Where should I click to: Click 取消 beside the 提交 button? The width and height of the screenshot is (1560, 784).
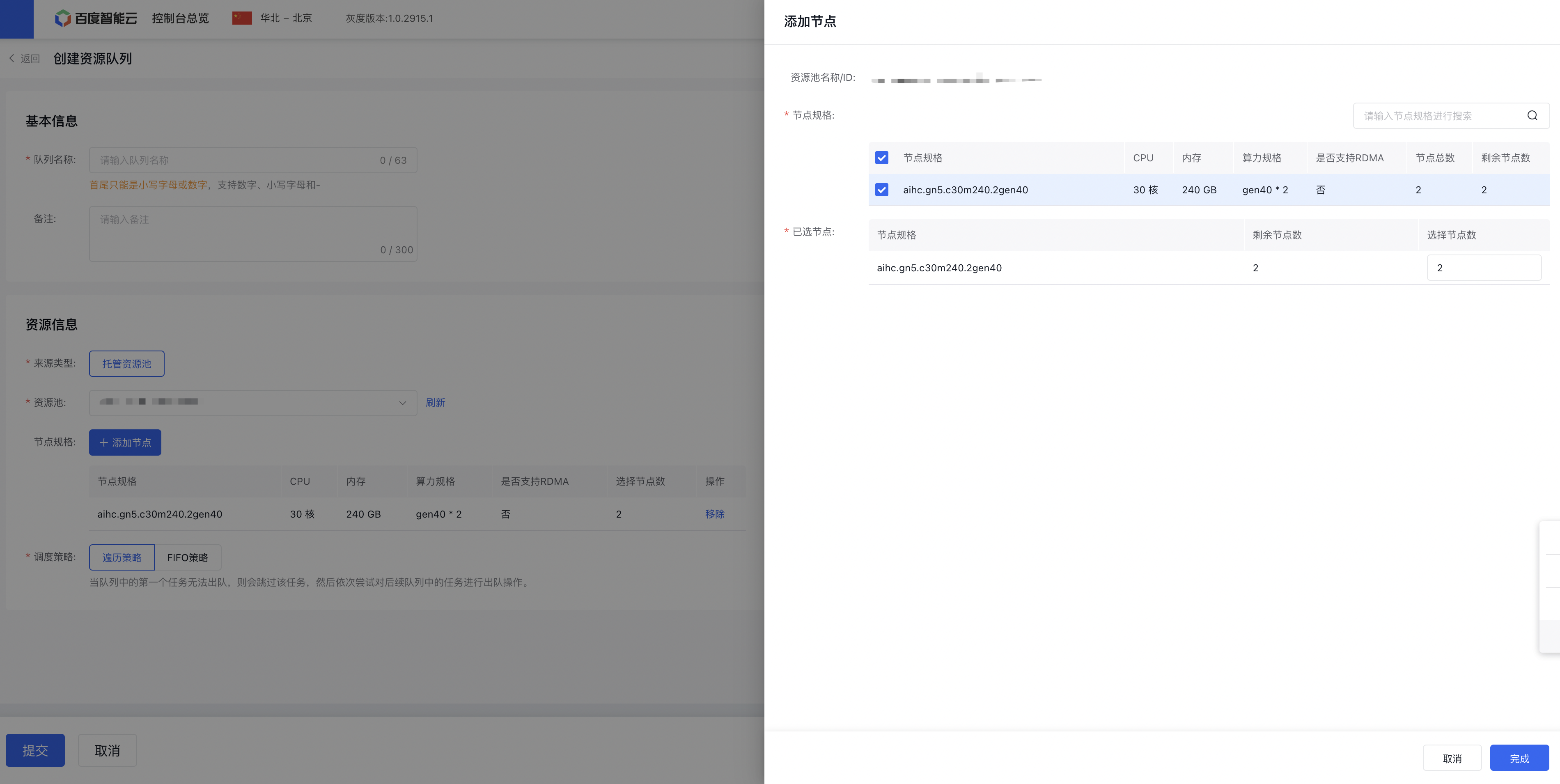click(107, 750)
